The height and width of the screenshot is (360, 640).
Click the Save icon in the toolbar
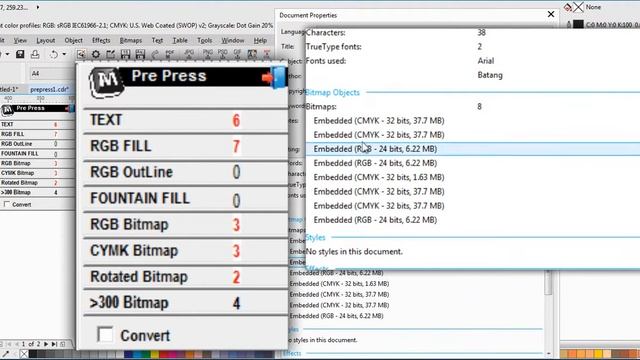point(20,54)
